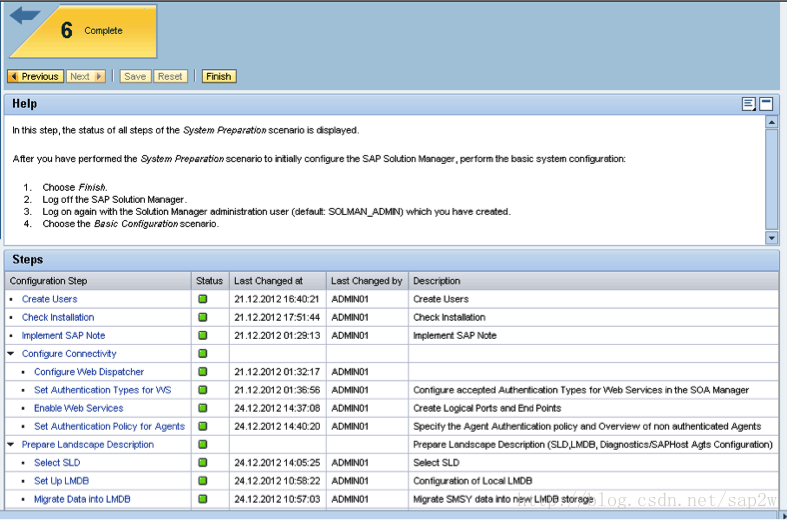Open the Enable Web Services link
This screenshot has height=520, width=788.
coord(78,408)
